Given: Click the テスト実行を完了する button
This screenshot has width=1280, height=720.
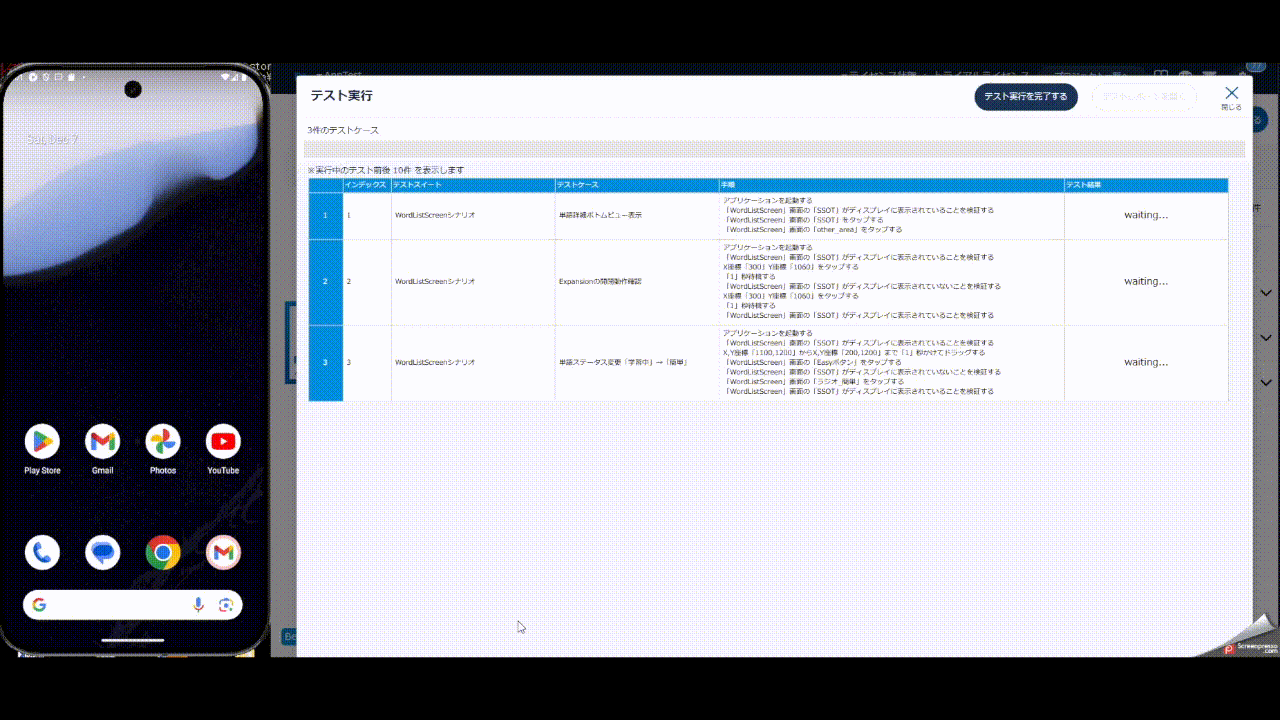Looking at the screenshot, I should point(1026,96).
